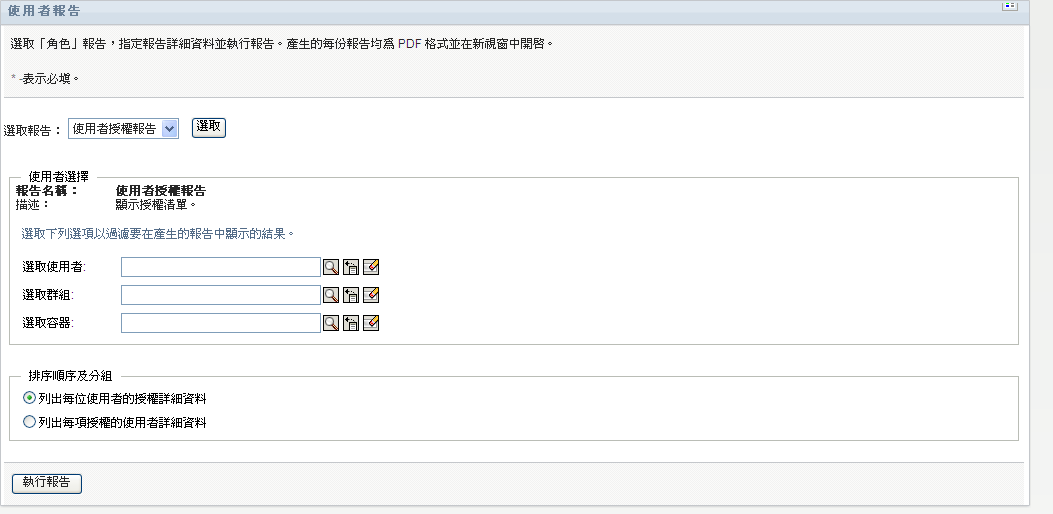Open history list icon for 選取容器
The height and width of the screenshot is (514, 1053).
point(351,323)
